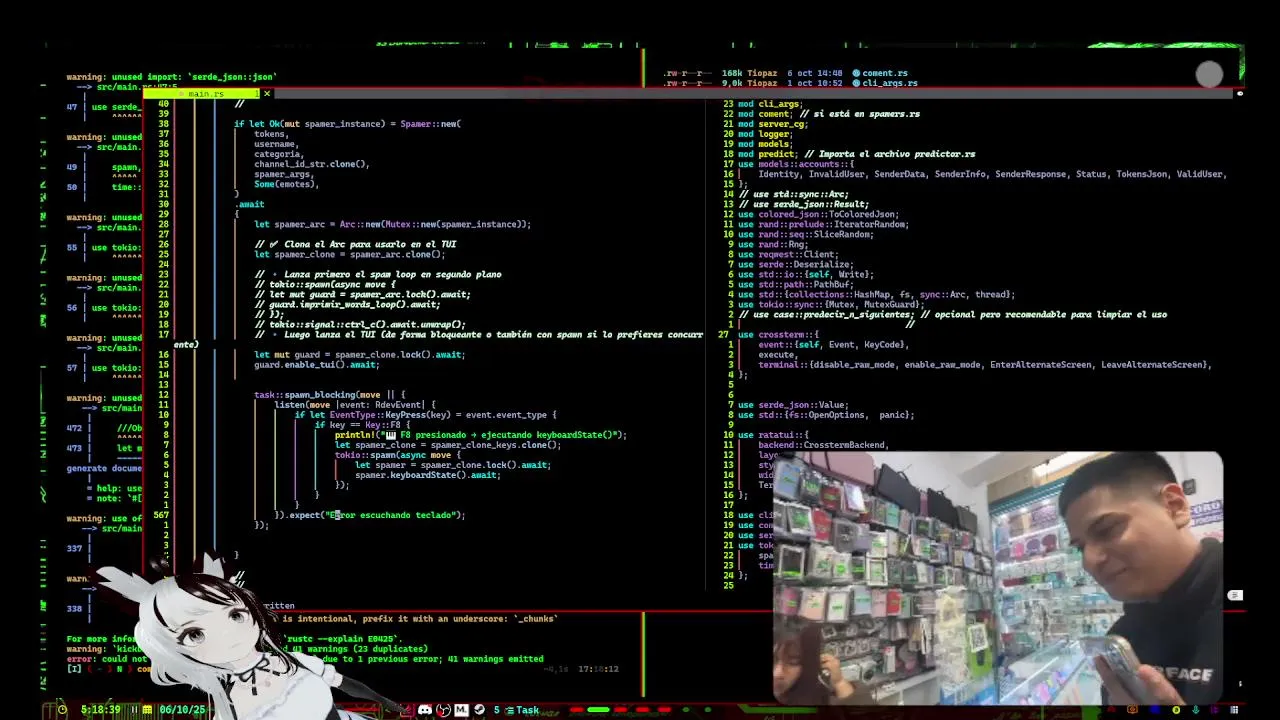The width and height of the screenshot is (1280, 720).
Task: Click the 'if key == Key::F8 {' line
Action: 362,424
